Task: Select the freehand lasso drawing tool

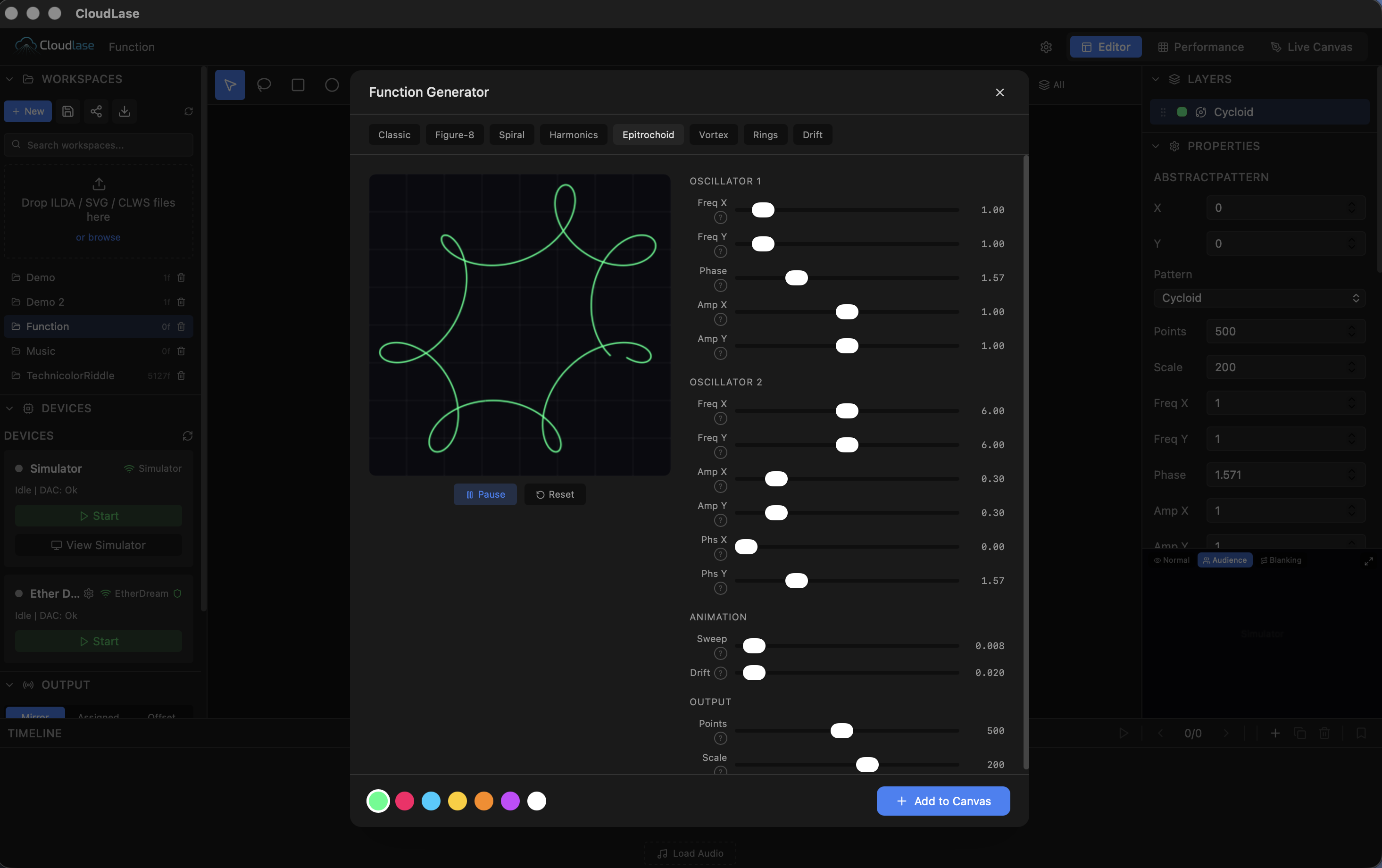Action: coord(264,84)
